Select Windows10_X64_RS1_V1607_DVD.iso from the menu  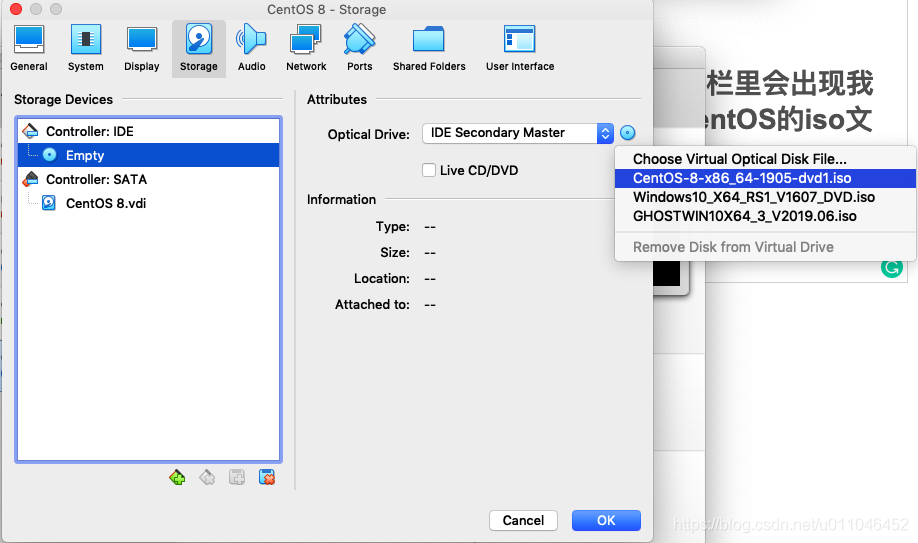(x=765, y=197)
